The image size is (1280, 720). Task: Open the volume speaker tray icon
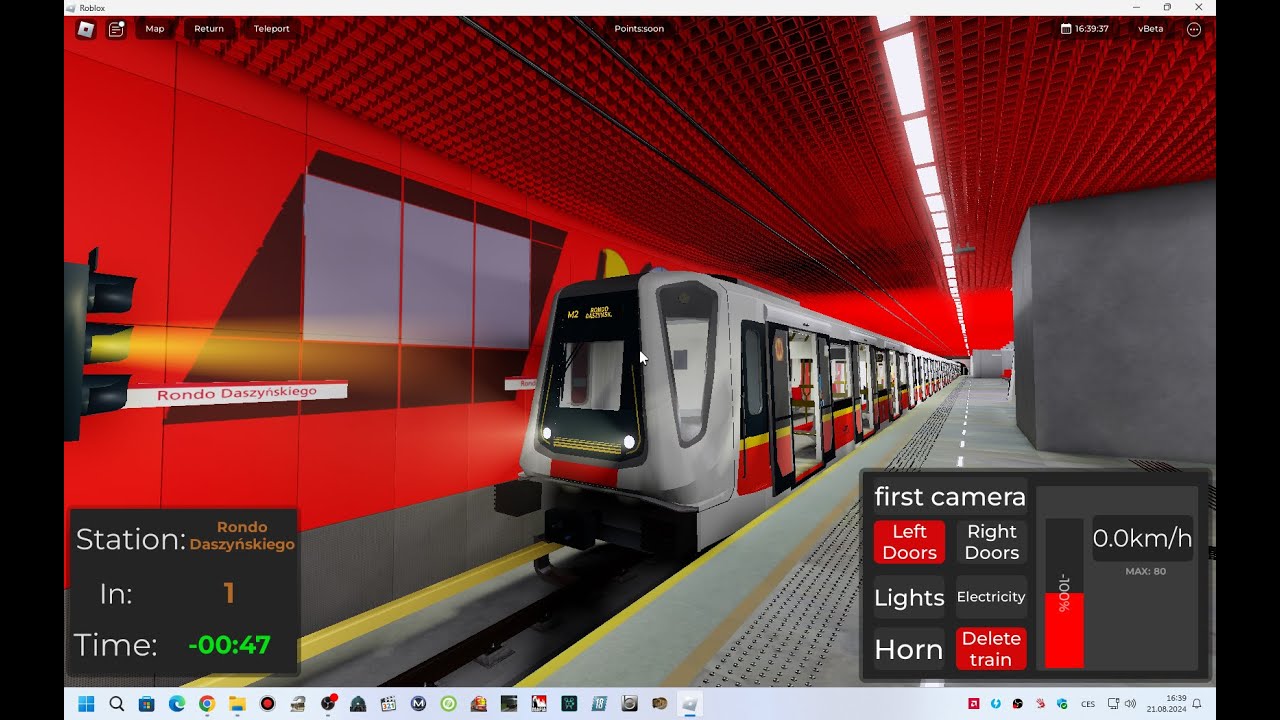coord(1130,704)
